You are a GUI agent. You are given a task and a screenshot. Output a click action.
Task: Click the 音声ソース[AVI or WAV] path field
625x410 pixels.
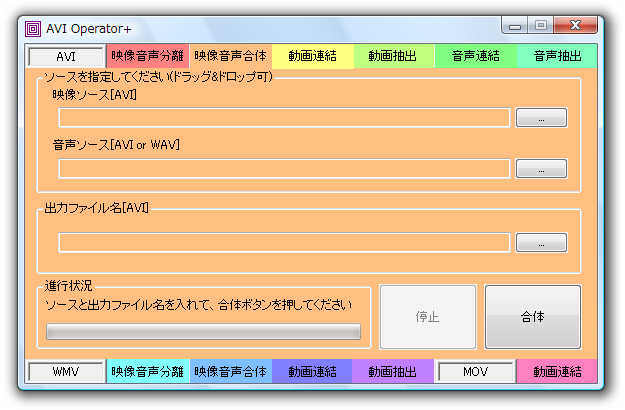tap(284, 169)
